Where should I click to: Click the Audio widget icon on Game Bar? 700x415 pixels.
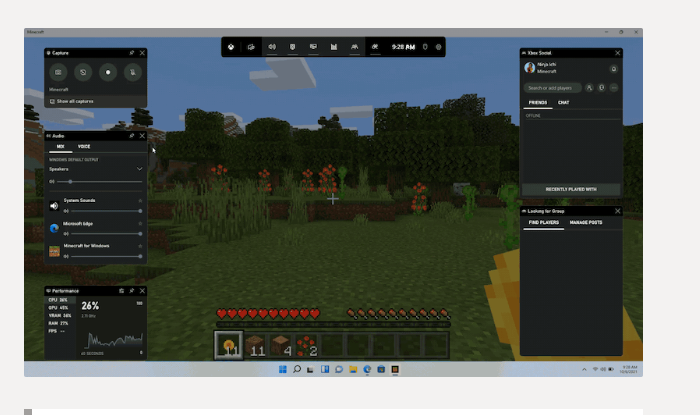click(x=272, y=46)
